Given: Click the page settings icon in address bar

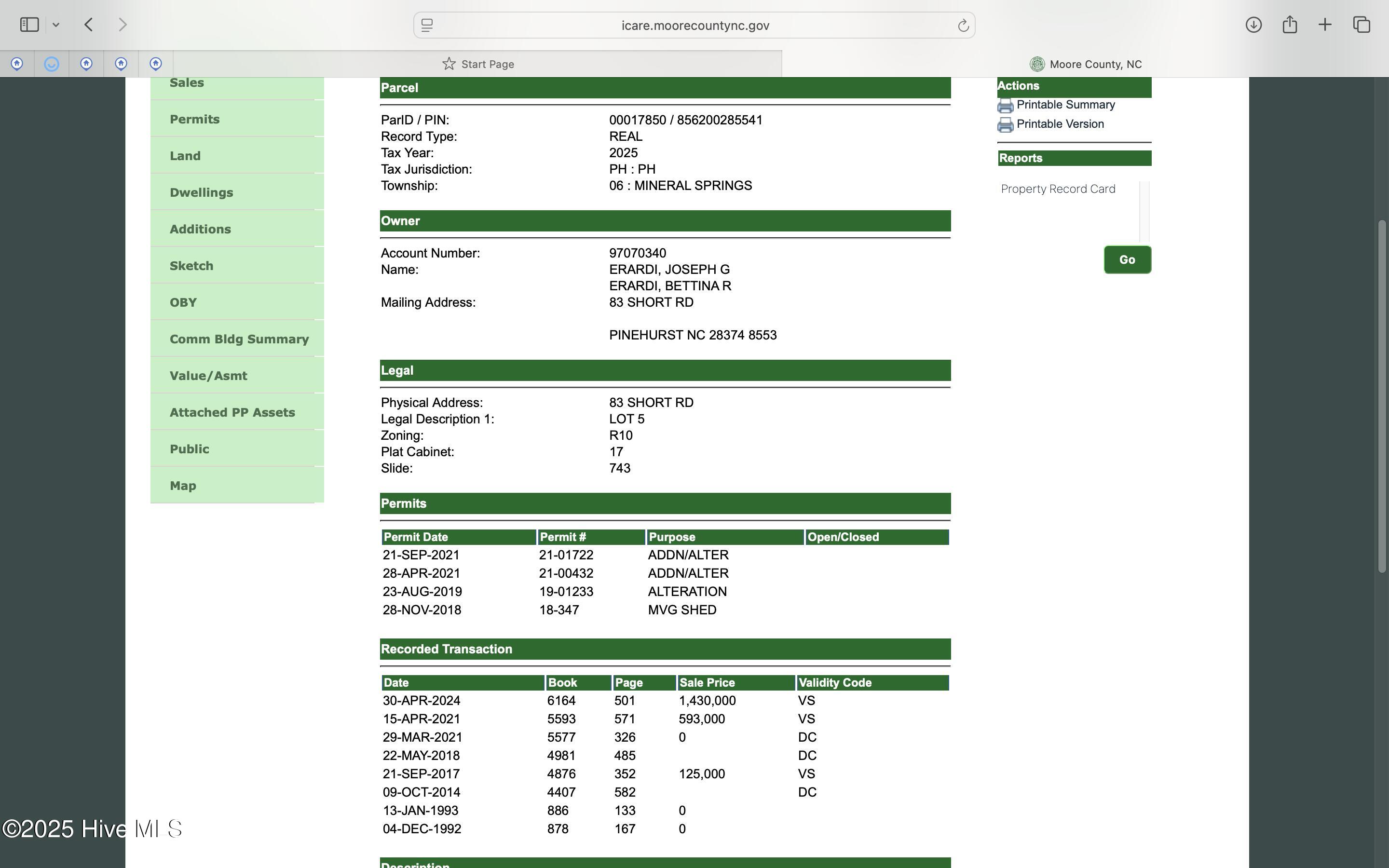Looking at the screenshot, I should pos(427,25).
